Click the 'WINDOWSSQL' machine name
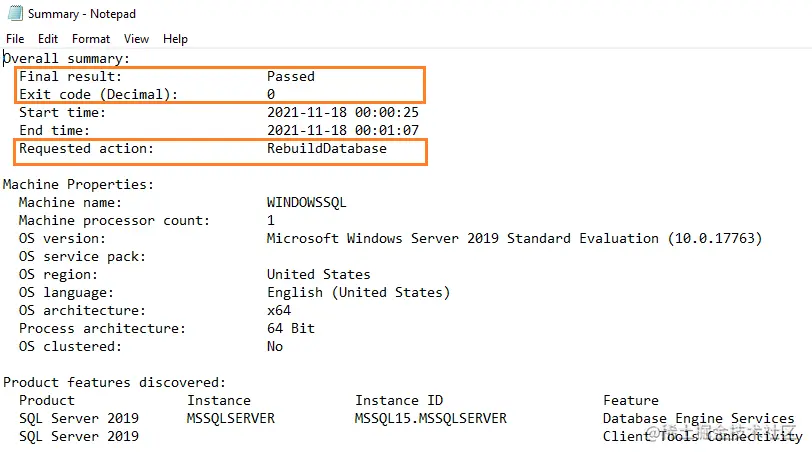This screenshot has height=457, width=812. tap(307, 203)
